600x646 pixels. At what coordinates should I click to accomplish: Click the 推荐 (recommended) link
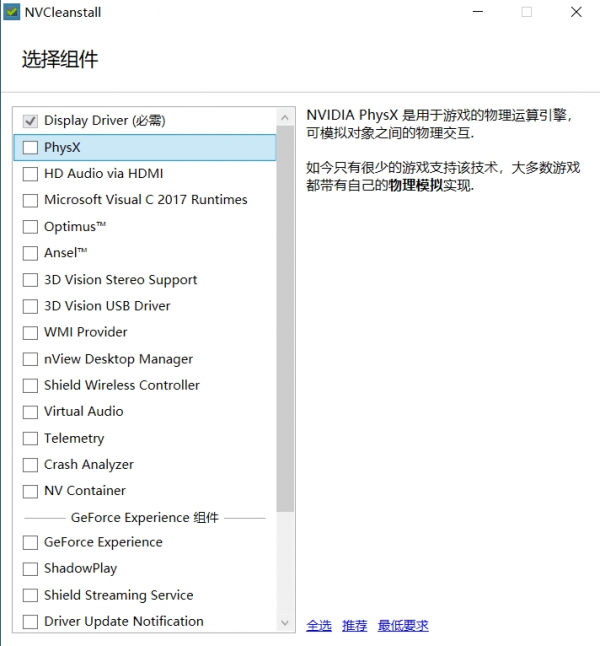(354, 626)
